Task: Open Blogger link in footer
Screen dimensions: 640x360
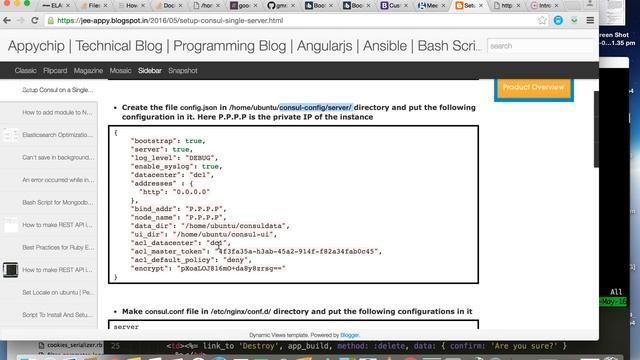Action: coord(349,335)
